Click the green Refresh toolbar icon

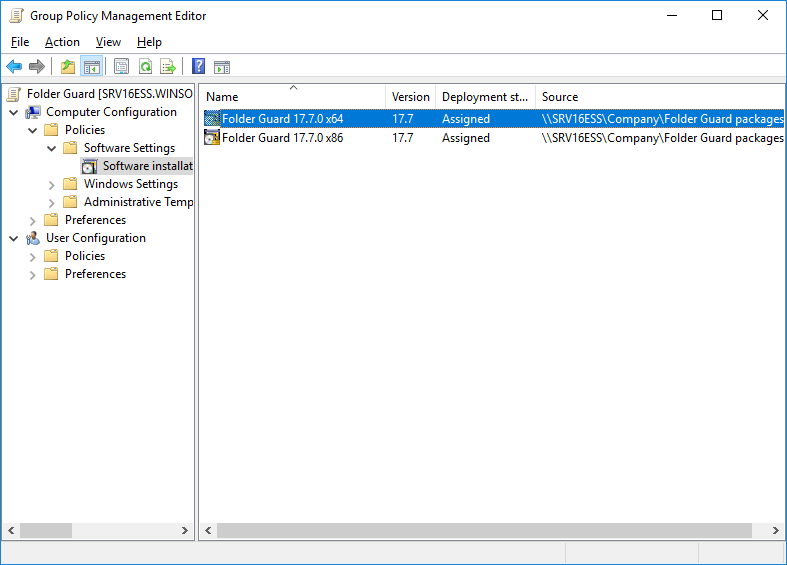(146, 66)
